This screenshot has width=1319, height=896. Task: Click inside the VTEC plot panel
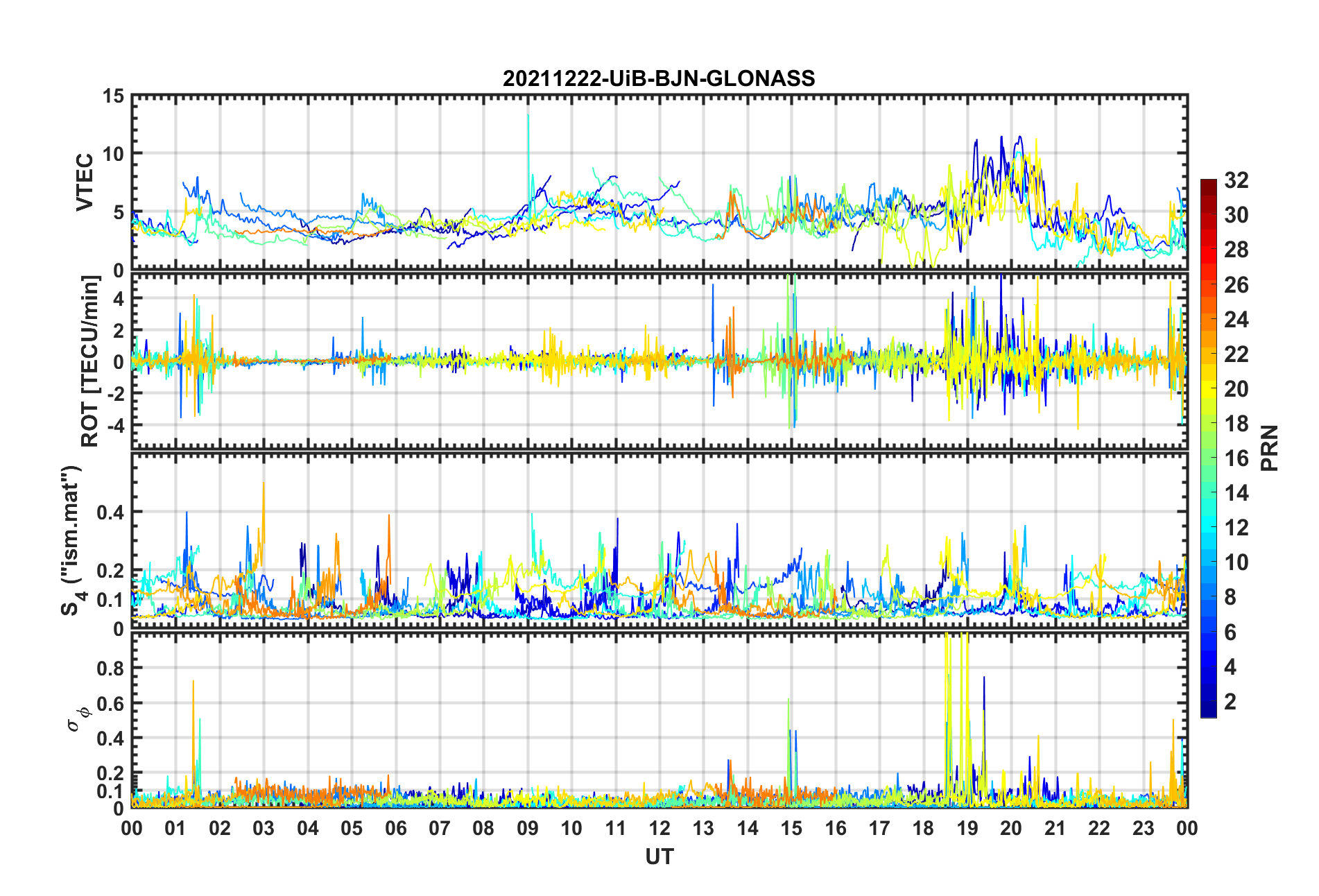click(659, 182)
